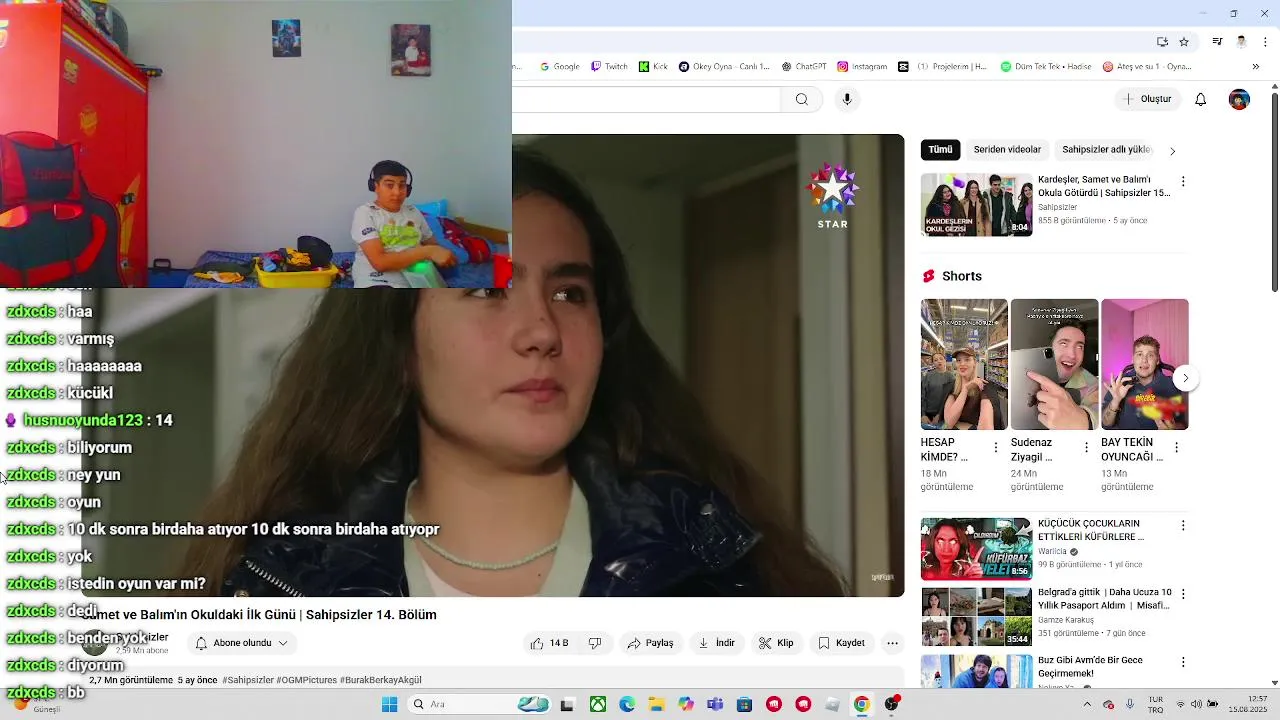Open options for the KÜÇÜCÜK ÇOCUKLARIN video
The width and height of the screenshot is (1280, 720).
click(x=1183, y=525)
